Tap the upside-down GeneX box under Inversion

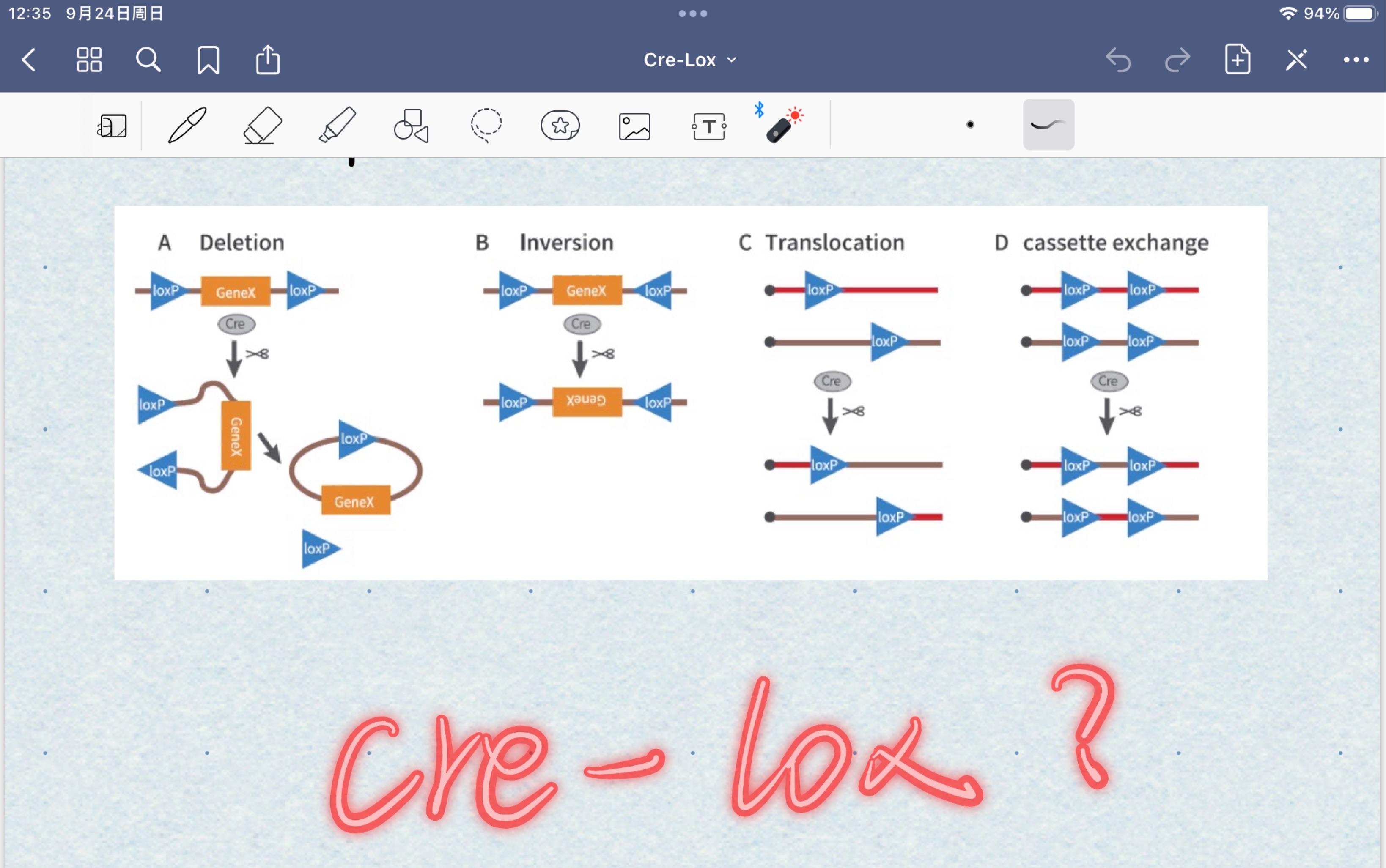click(x=587, y=401)
